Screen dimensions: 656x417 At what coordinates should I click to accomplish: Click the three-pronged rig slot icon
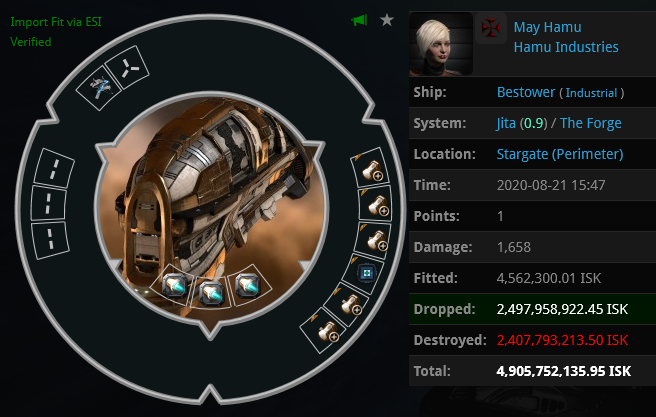tap(127, 67)
